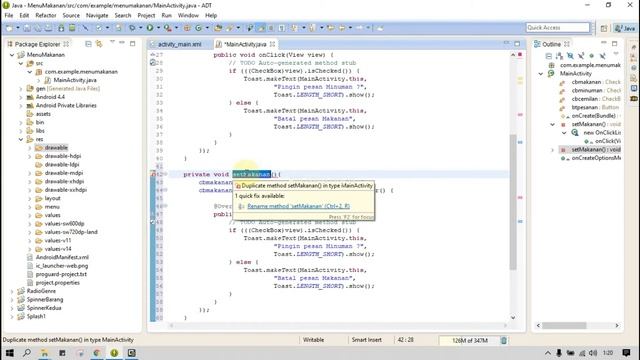Toggle Mark Occurrences in the toolbar
The height and width of the screenshot is (360, 640).
point(261,28)
